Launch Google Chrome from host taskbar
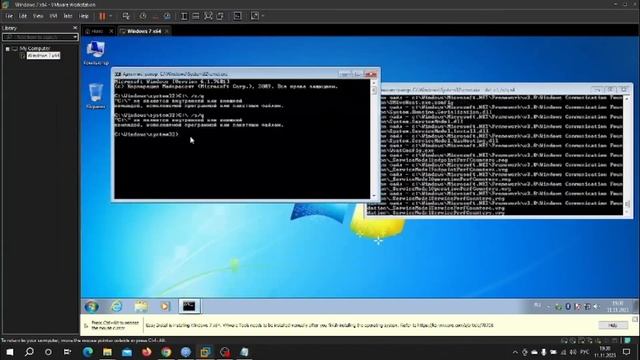640x360 pixels. (166, 352)
